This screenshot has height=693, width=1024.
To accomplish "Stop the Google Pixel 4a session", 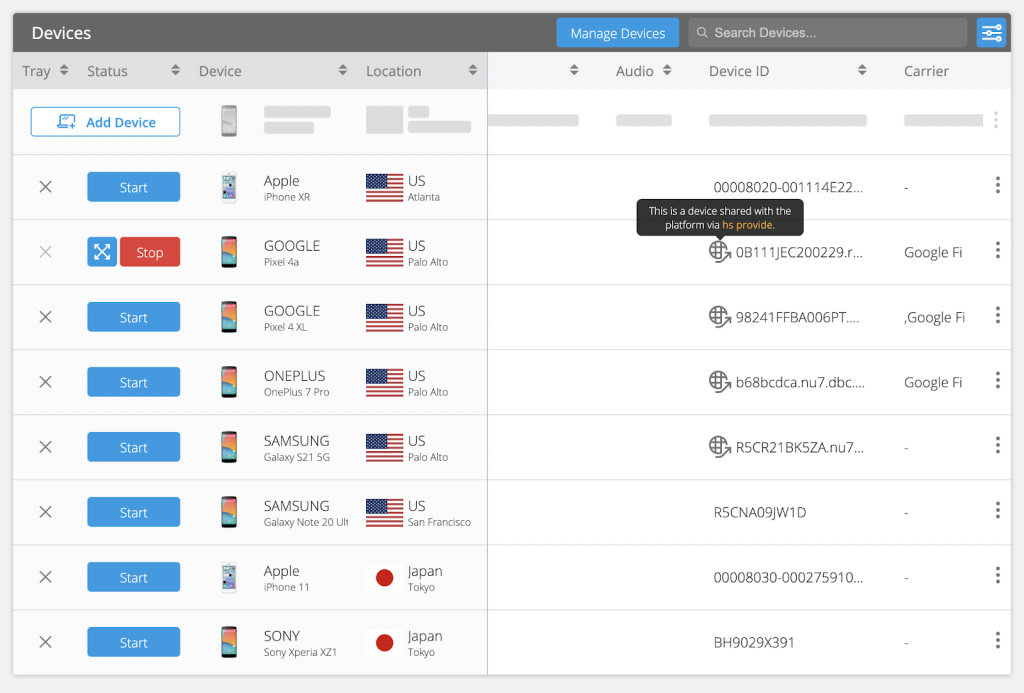I will [150, 252].
